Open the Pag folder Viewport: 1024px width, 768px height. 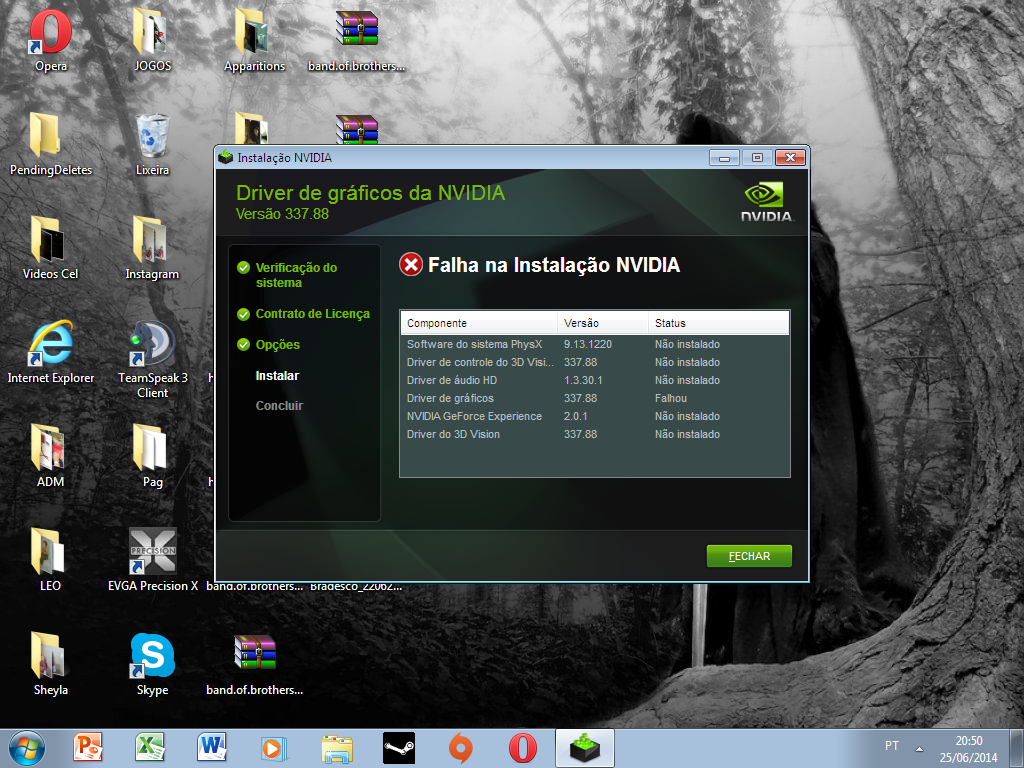click(152, 456)
